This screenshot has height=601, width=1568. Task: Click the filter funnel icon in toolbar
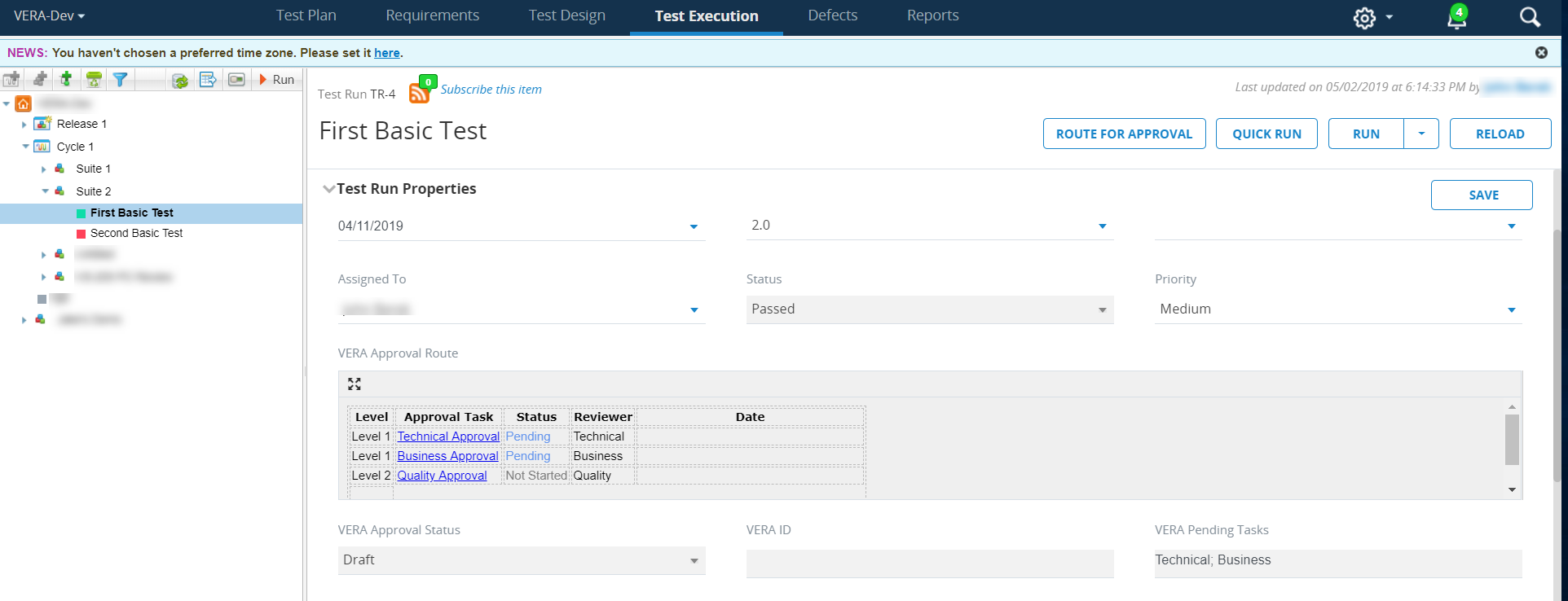(x=120, y=80)
